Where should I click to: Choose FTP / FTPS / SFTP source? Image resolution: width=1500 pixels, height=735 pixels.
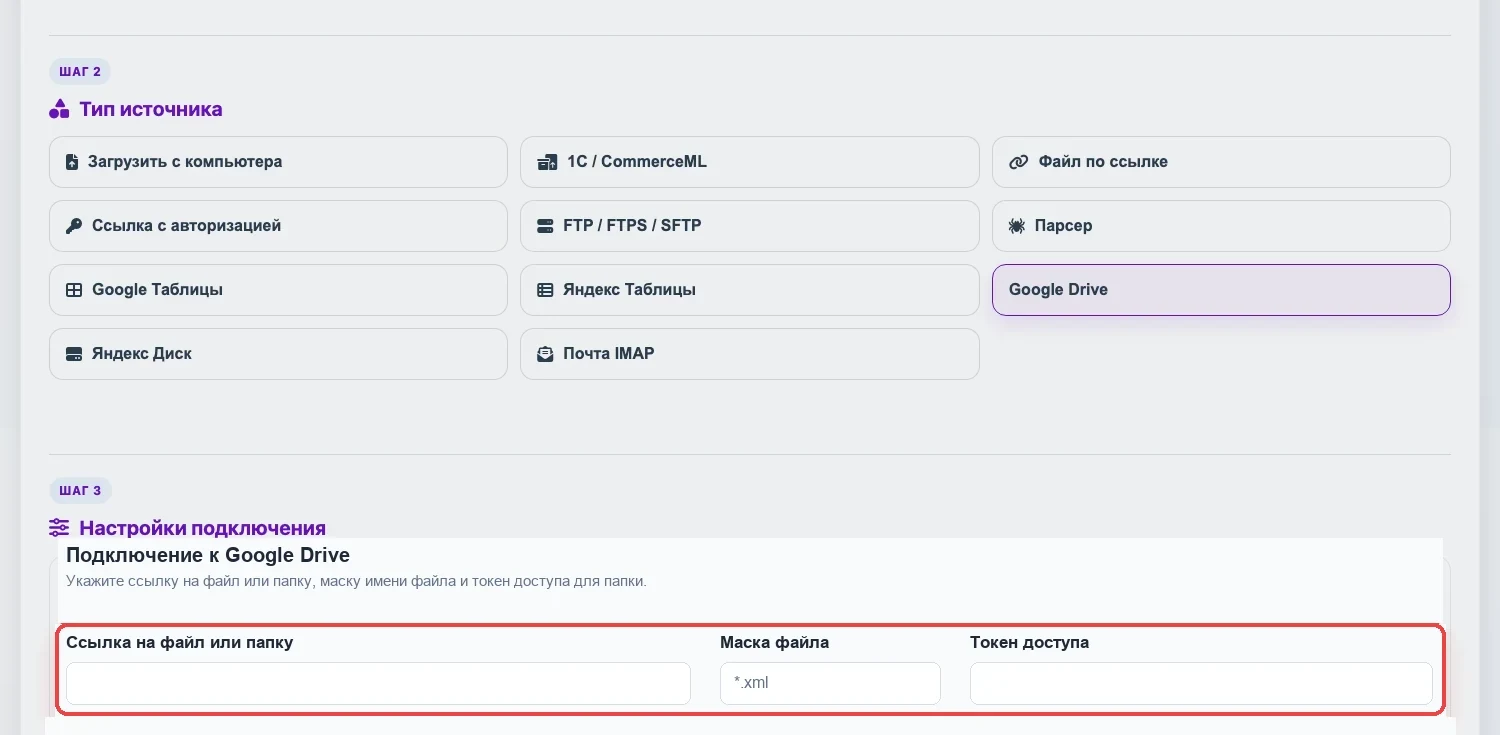point(750,226)
